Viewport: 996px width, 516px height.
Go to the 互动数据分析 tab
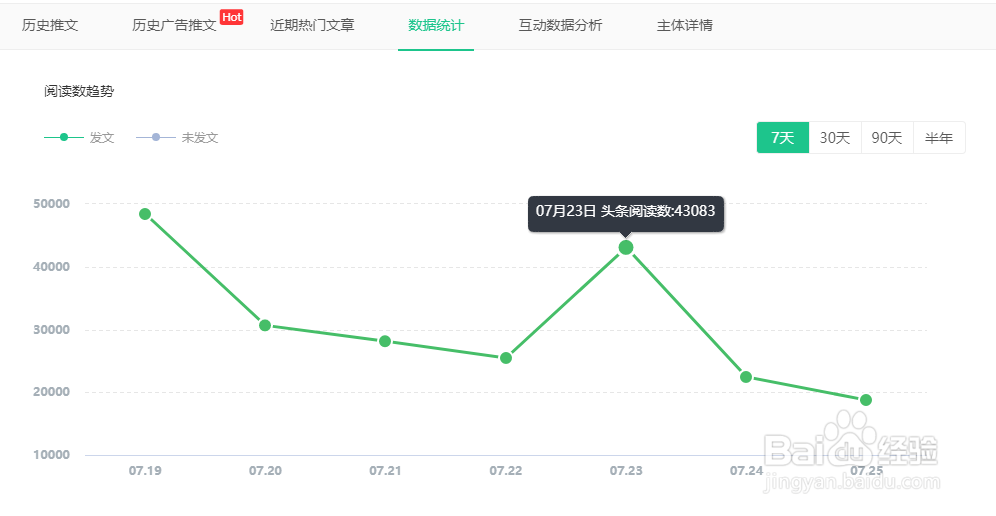(560, 25)
